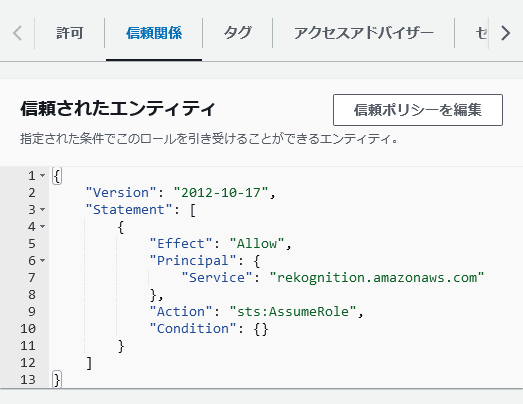This screenshot has width=523, height=404.
Task: Click line number 7 in the gutter
Action: [x=32, y=278]
